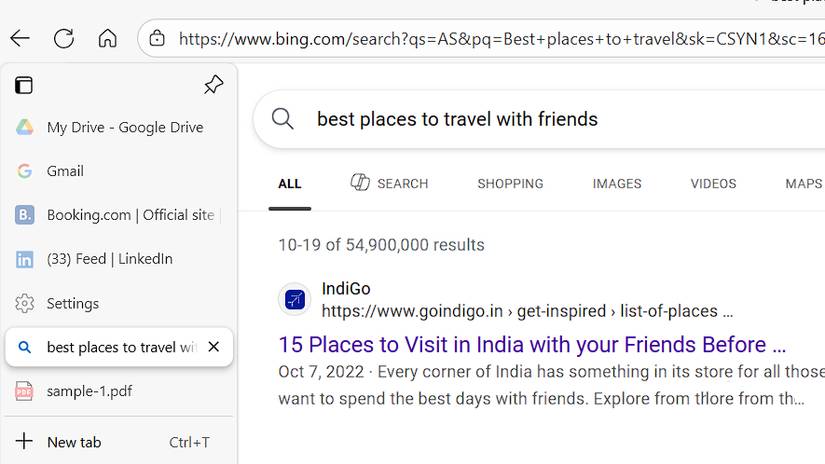This screenshot has width=825, height=464.
Task: Open the LinkedIn Feed tab
Action: 109,259
